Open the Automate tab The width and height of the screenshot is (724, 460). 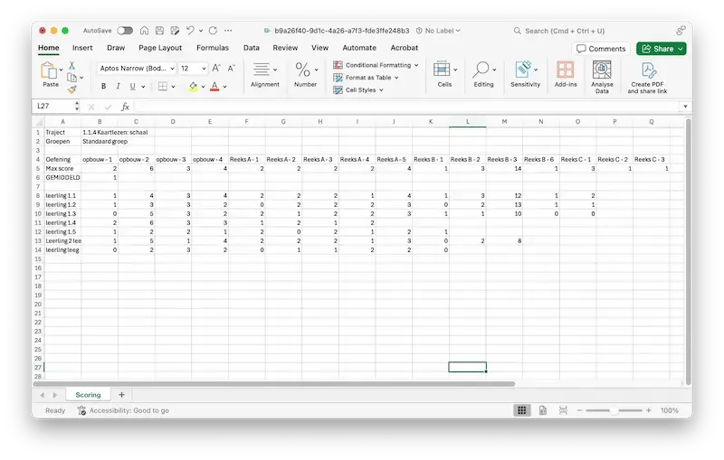[359, 48]
